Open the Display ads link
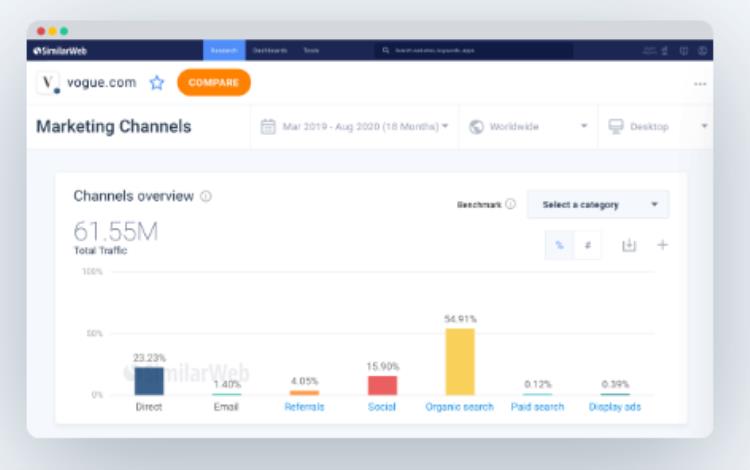Screen dimensions: 750x470 [615, 407]
